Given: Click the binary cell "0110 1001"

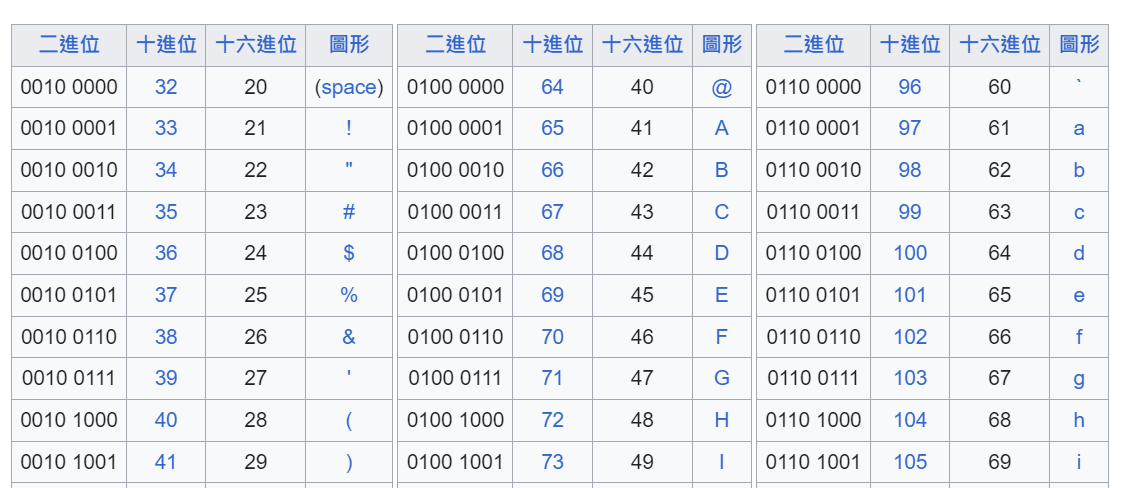Looking at the screenshot, I should click(x=813, y=462).
